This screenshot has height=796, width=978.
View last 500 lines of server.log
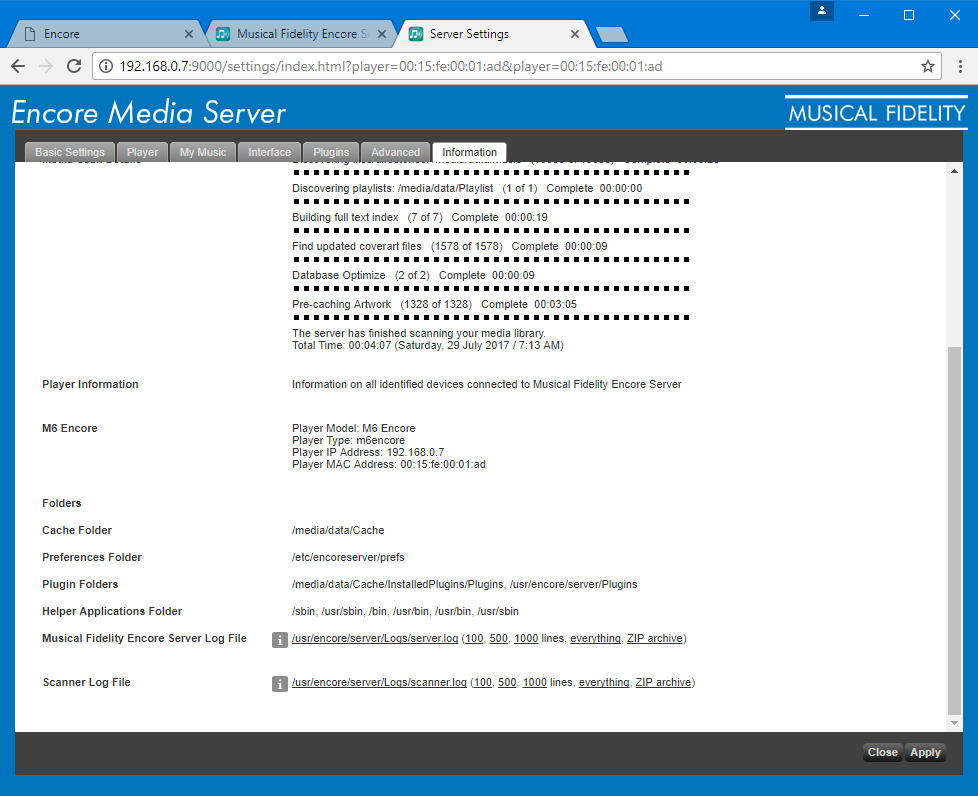point(498,638)
